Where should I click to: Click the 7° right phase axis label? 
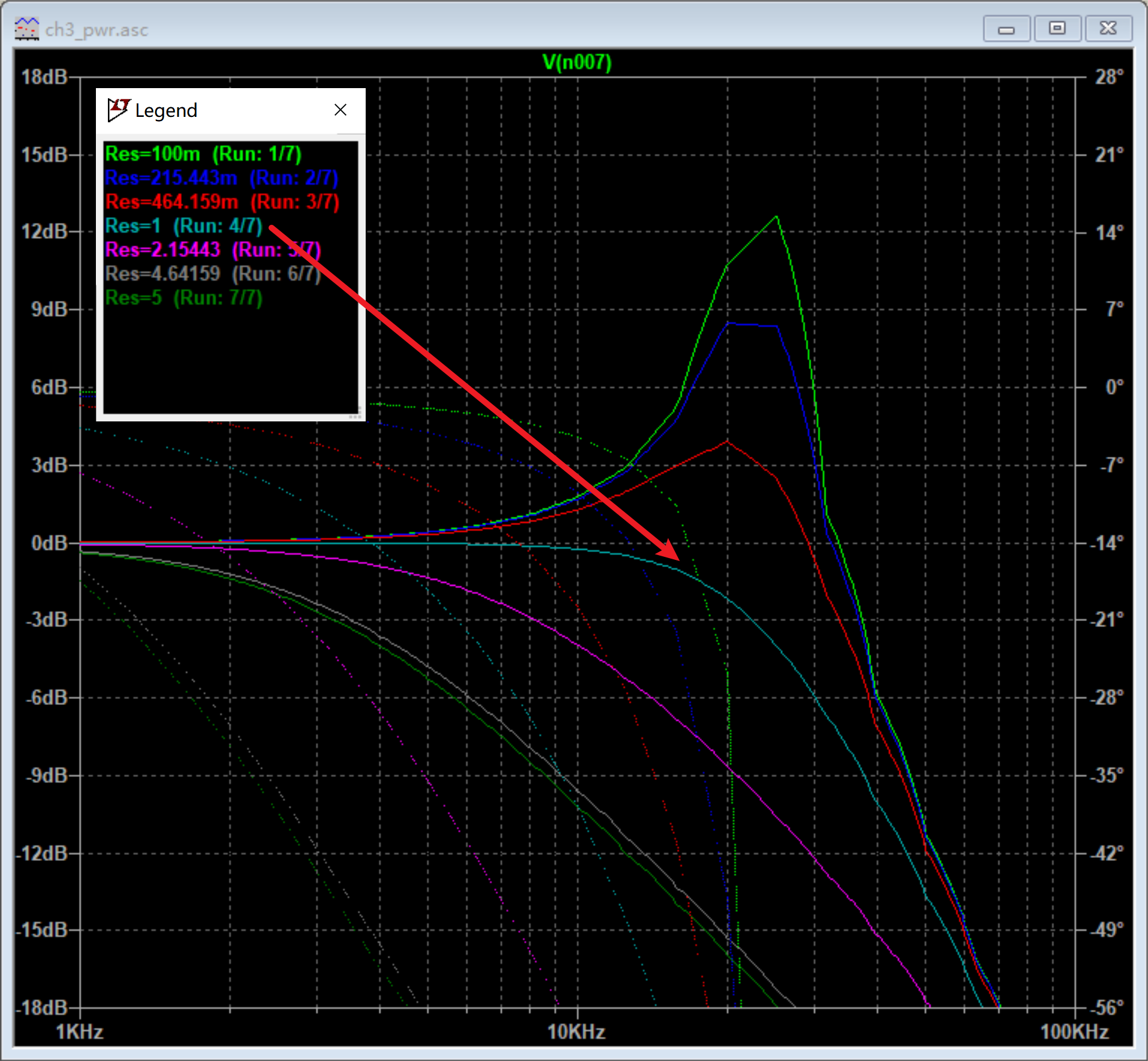coord(1115,309)
